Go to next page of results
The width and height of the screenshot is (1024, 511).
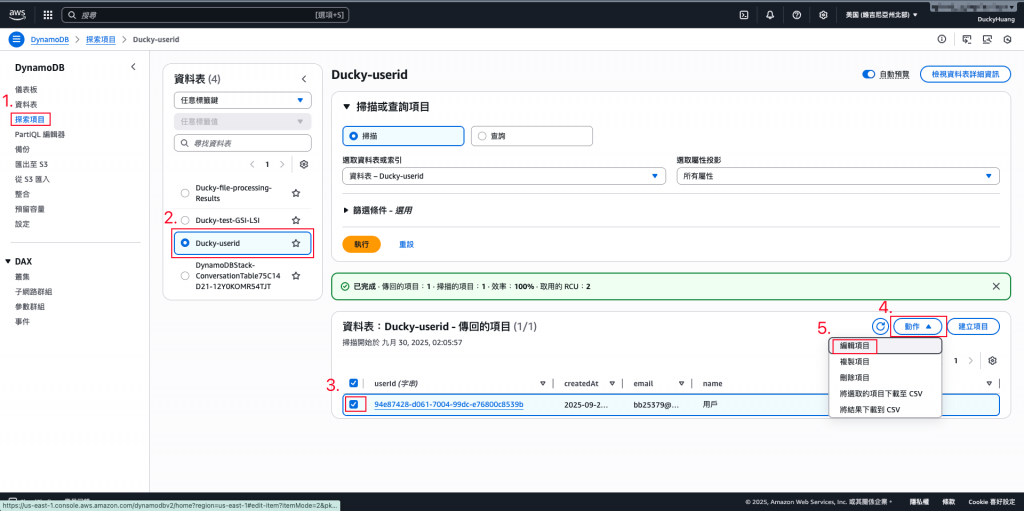pos(970,361)
